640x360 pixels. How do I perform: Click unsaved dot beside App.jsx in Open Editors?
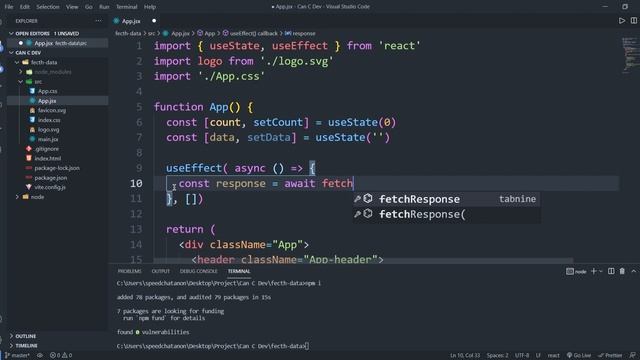coord(21,43)
